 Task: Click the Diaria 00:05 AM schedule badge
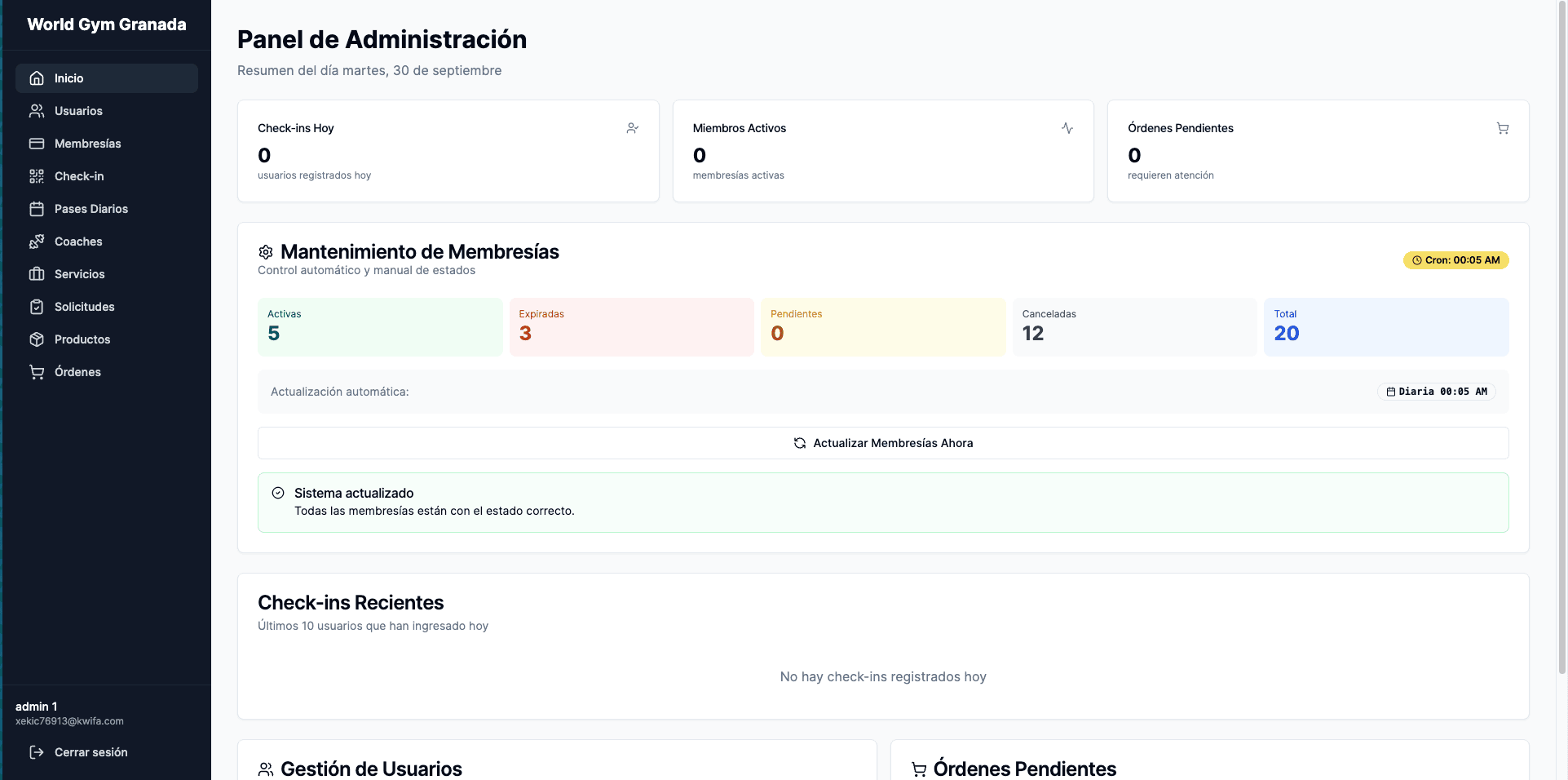(1436, 392)
